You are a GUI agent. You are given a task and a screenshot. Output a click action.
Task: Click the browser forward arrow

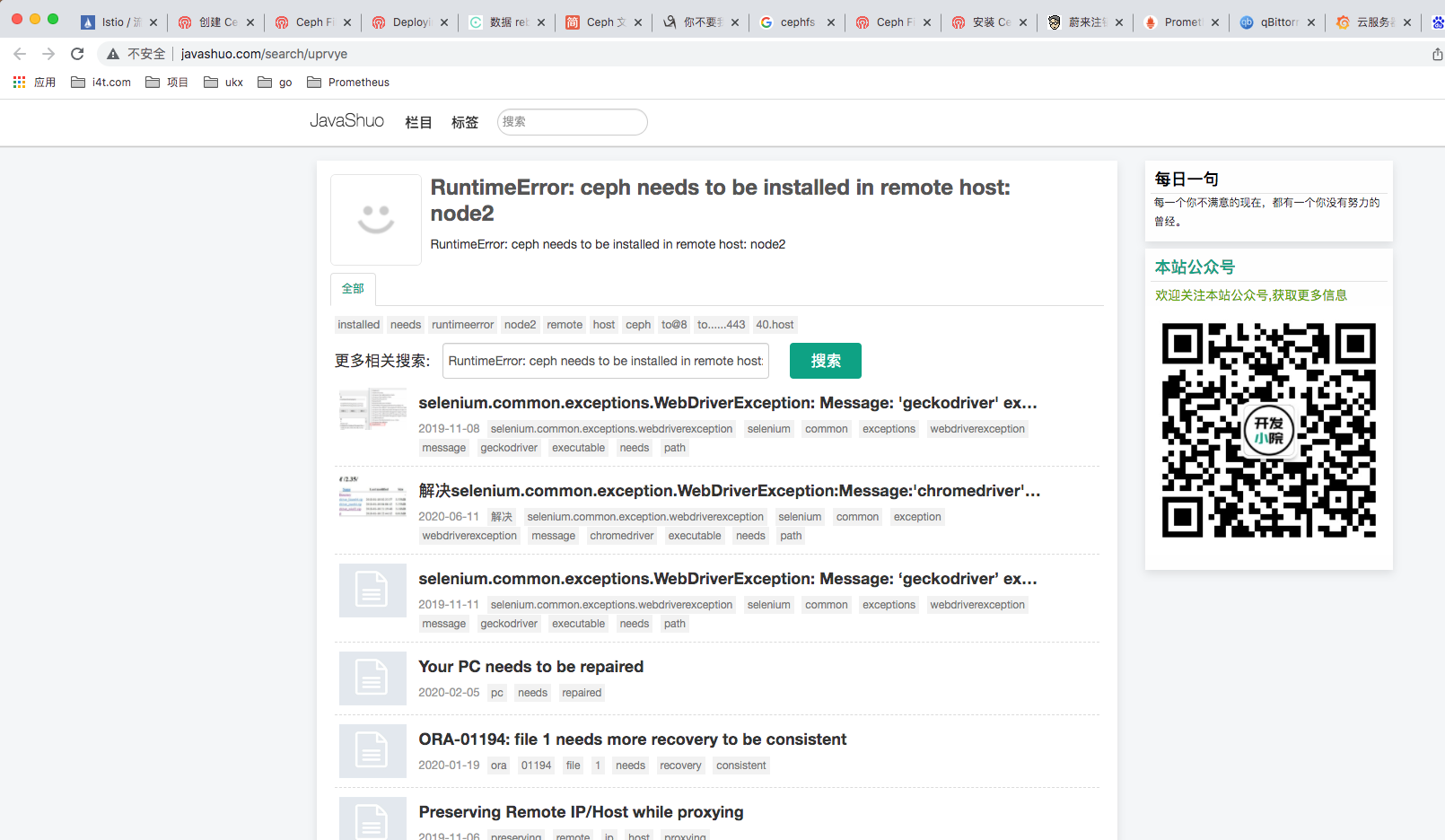(x=48, y=54)
